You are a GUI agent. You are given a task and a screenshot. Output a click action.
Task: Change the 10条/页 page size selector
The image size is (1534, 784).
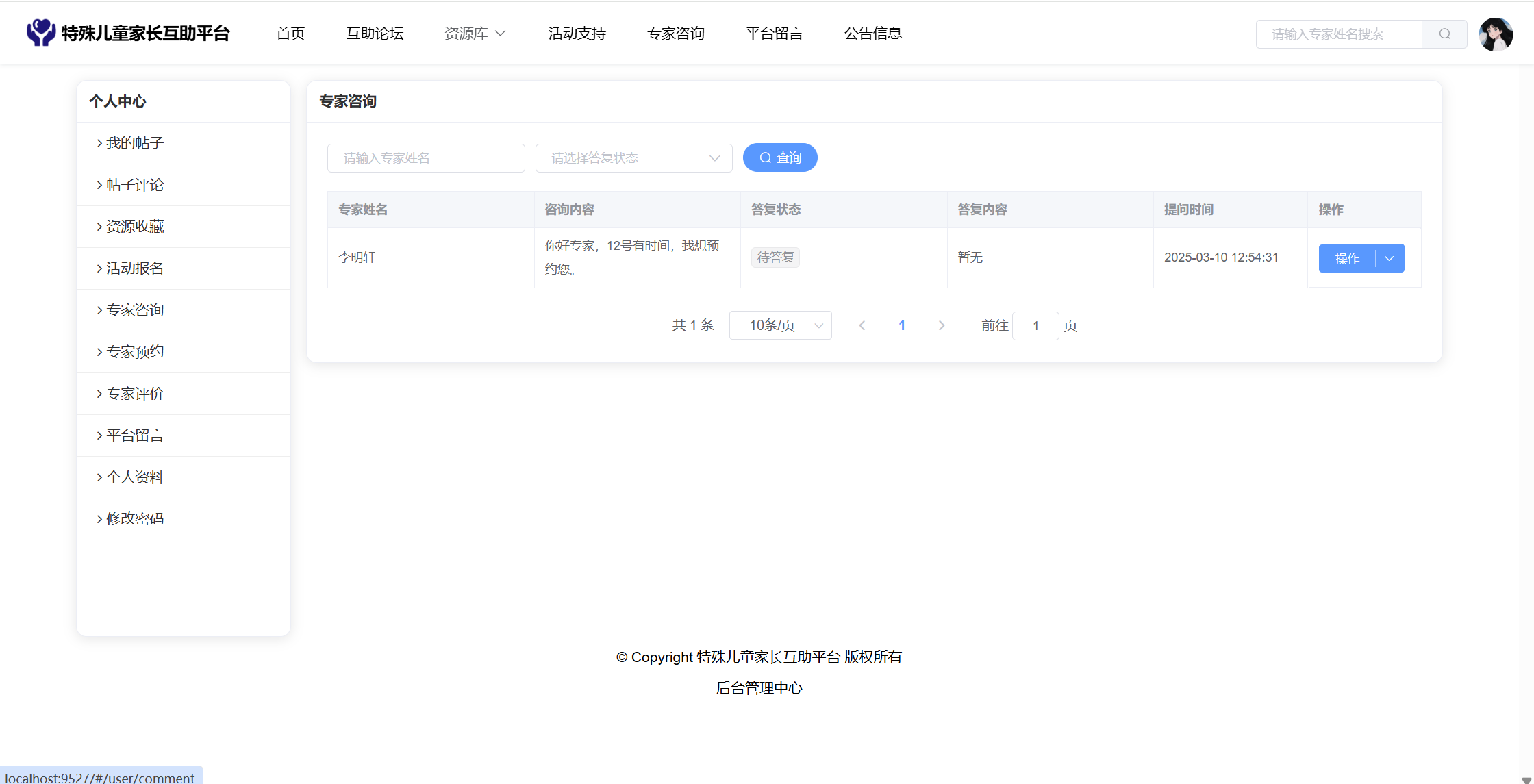(780, 326)
